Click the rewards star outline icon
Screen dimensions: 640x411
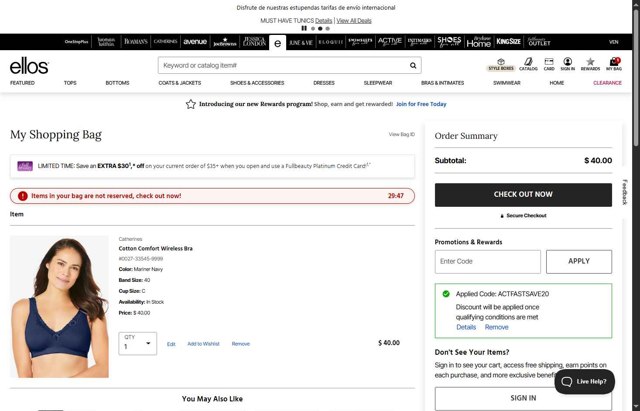(191, 104)
